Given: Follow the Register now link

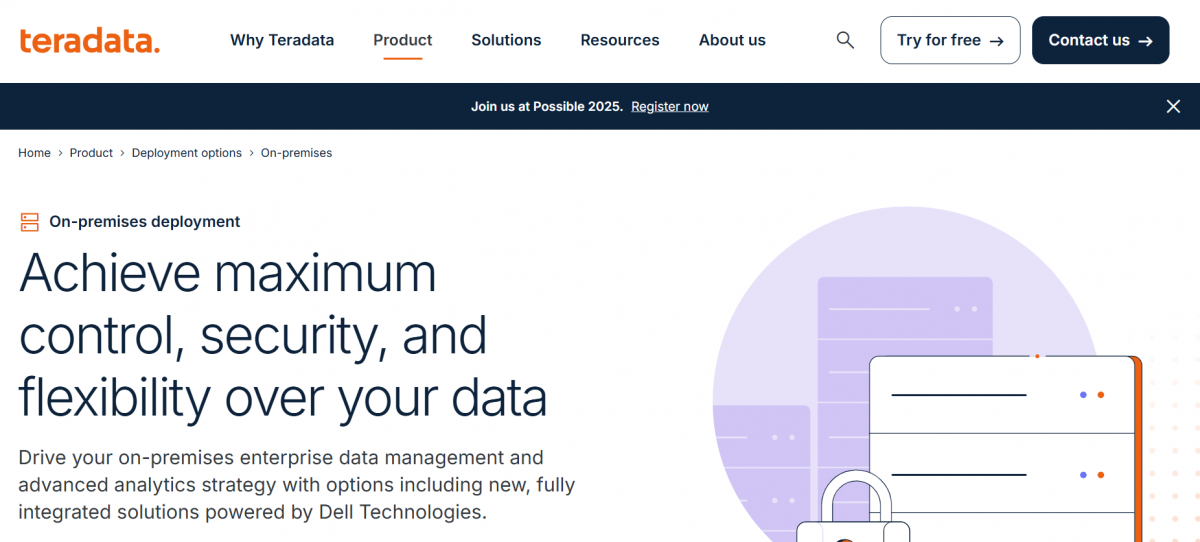Looking at the screenshot, I should tap(669, 106).
